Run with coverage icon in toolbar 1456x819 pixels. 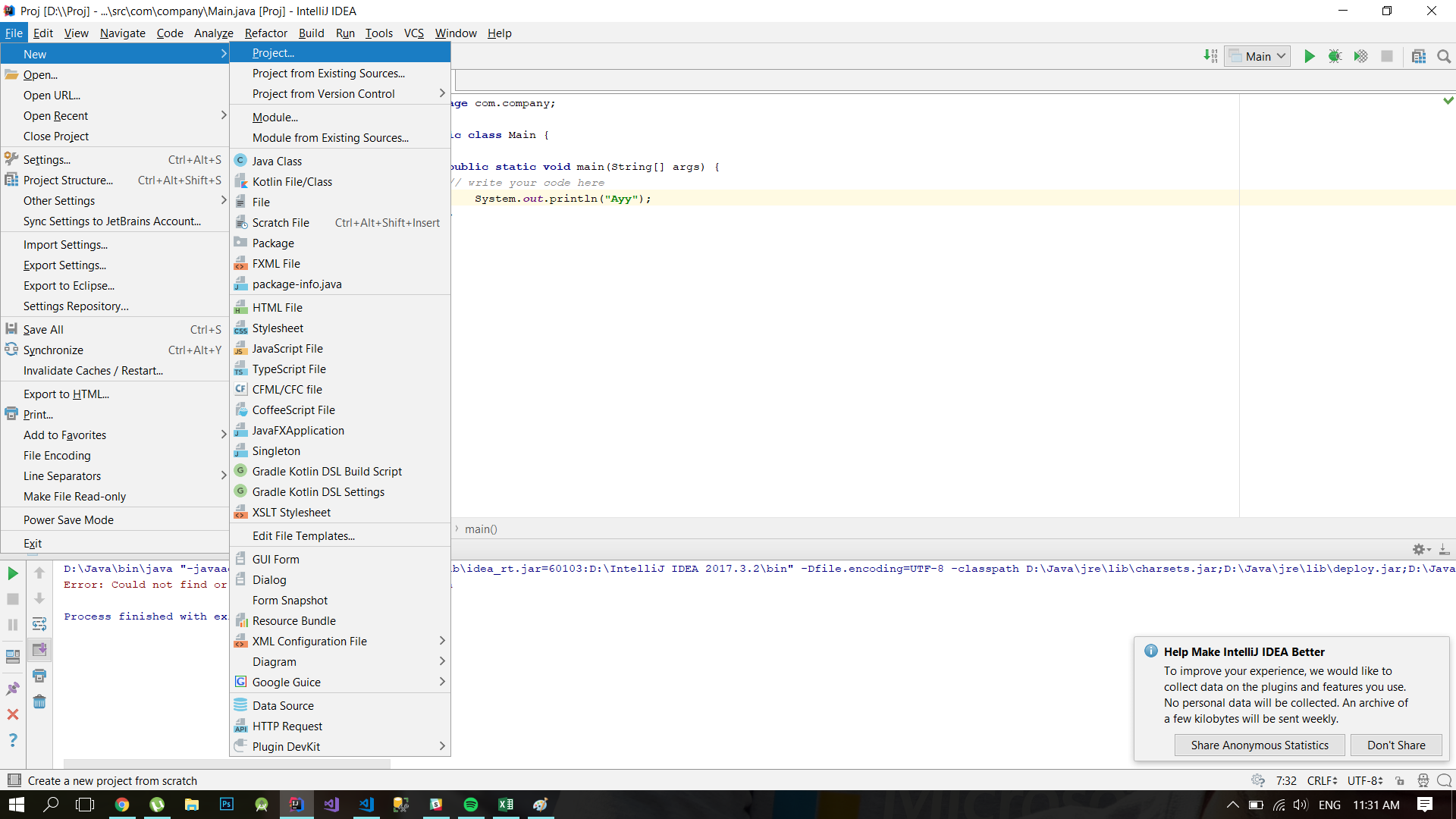click(x=1360, y=56)
